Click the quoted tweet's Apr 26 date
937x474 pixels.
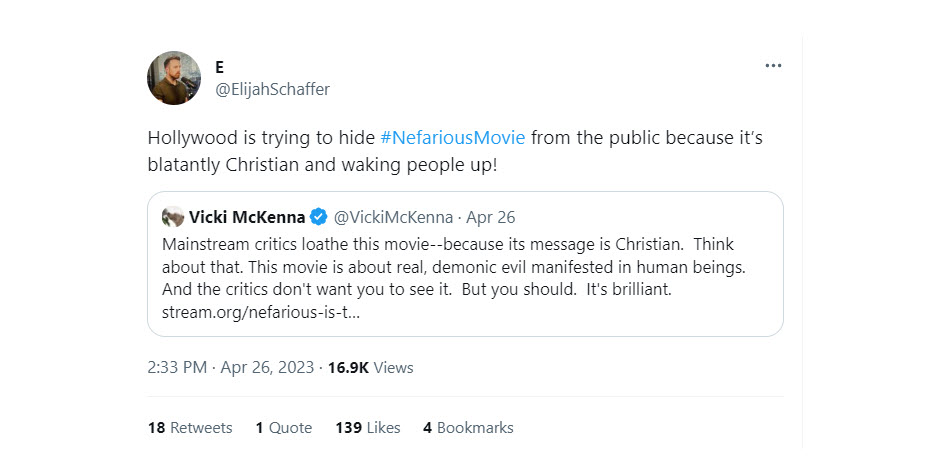pyautogui.click(x=491, y=217)
